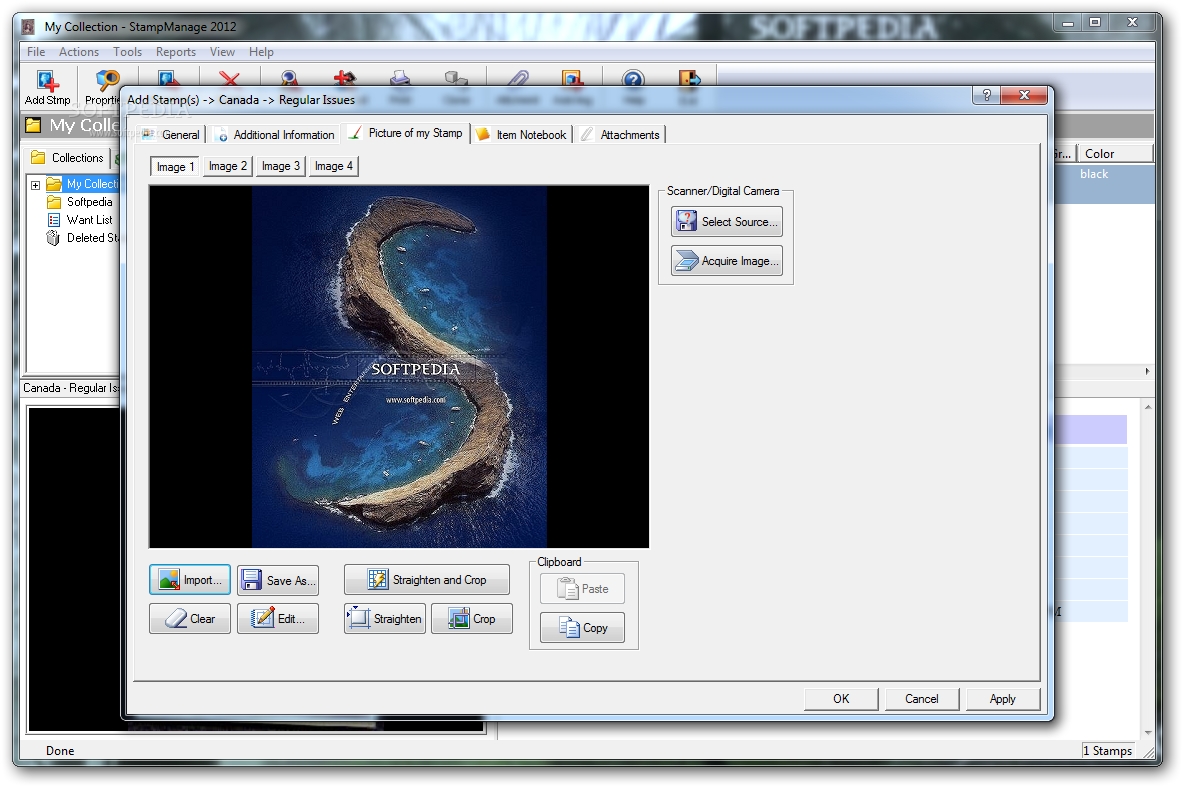Click the Apply button
This screenshot has height=787, width=1183.
pyautogui.click(x=1002, y=699)
